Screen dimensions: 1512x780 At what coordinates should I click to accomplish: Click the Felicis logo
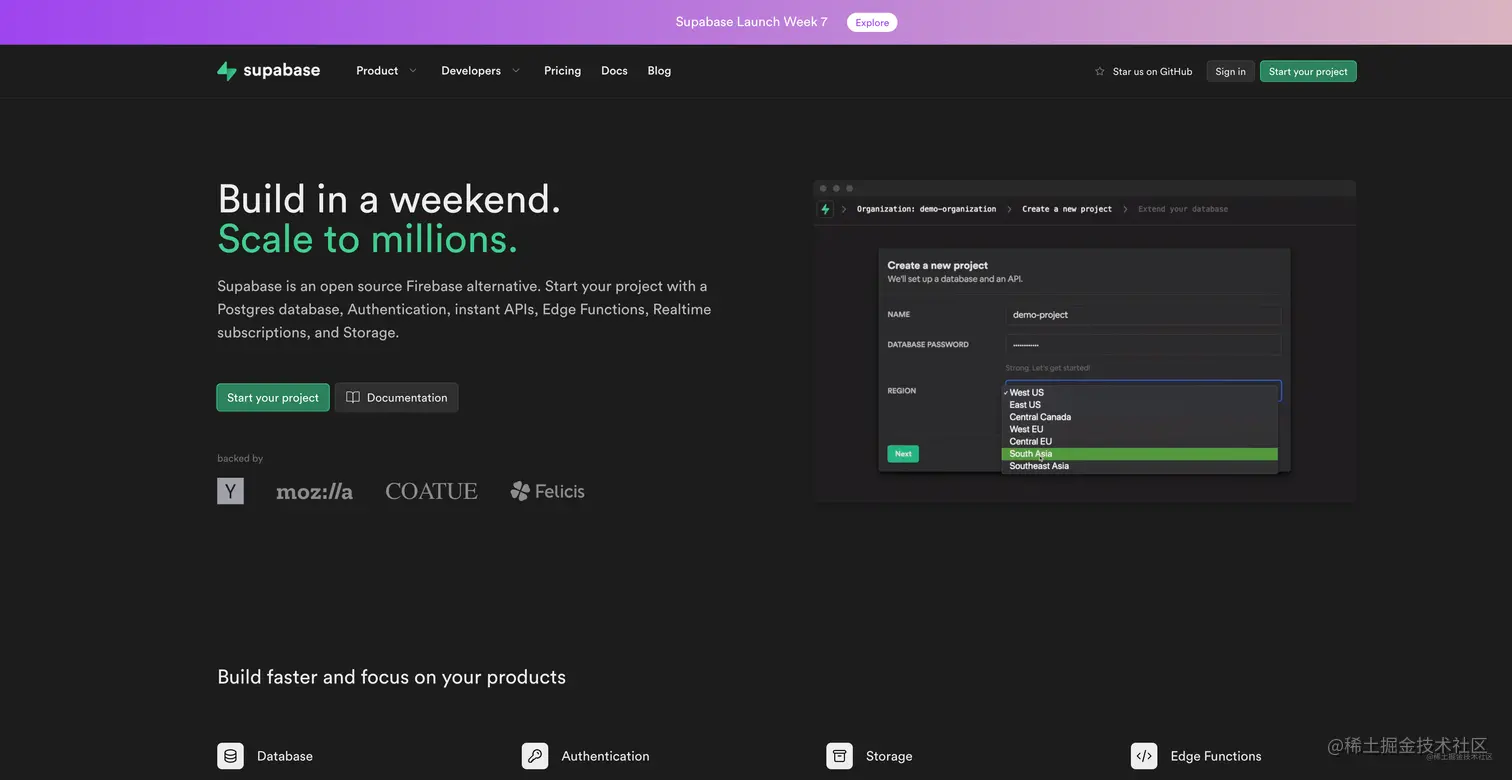click(547, 491)
